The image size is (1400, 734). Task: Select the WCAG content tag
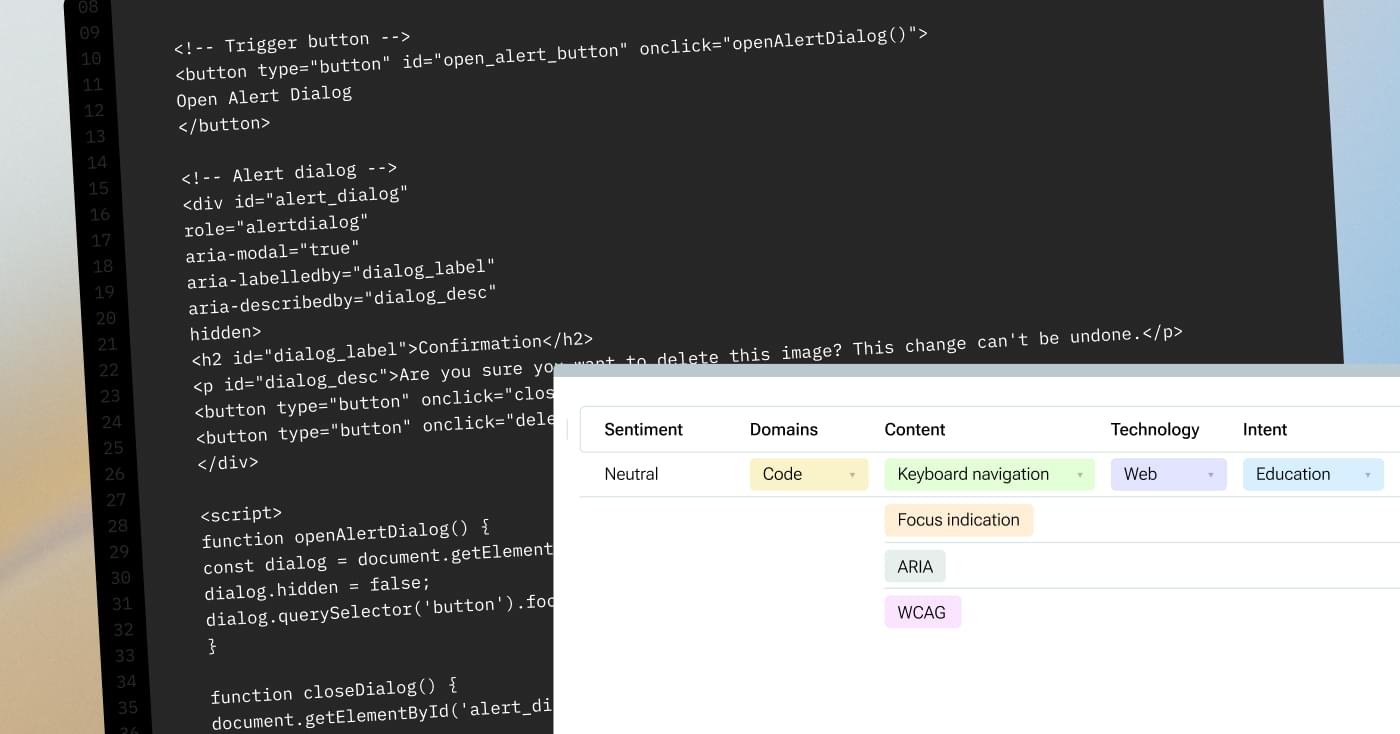click(921, 612)
